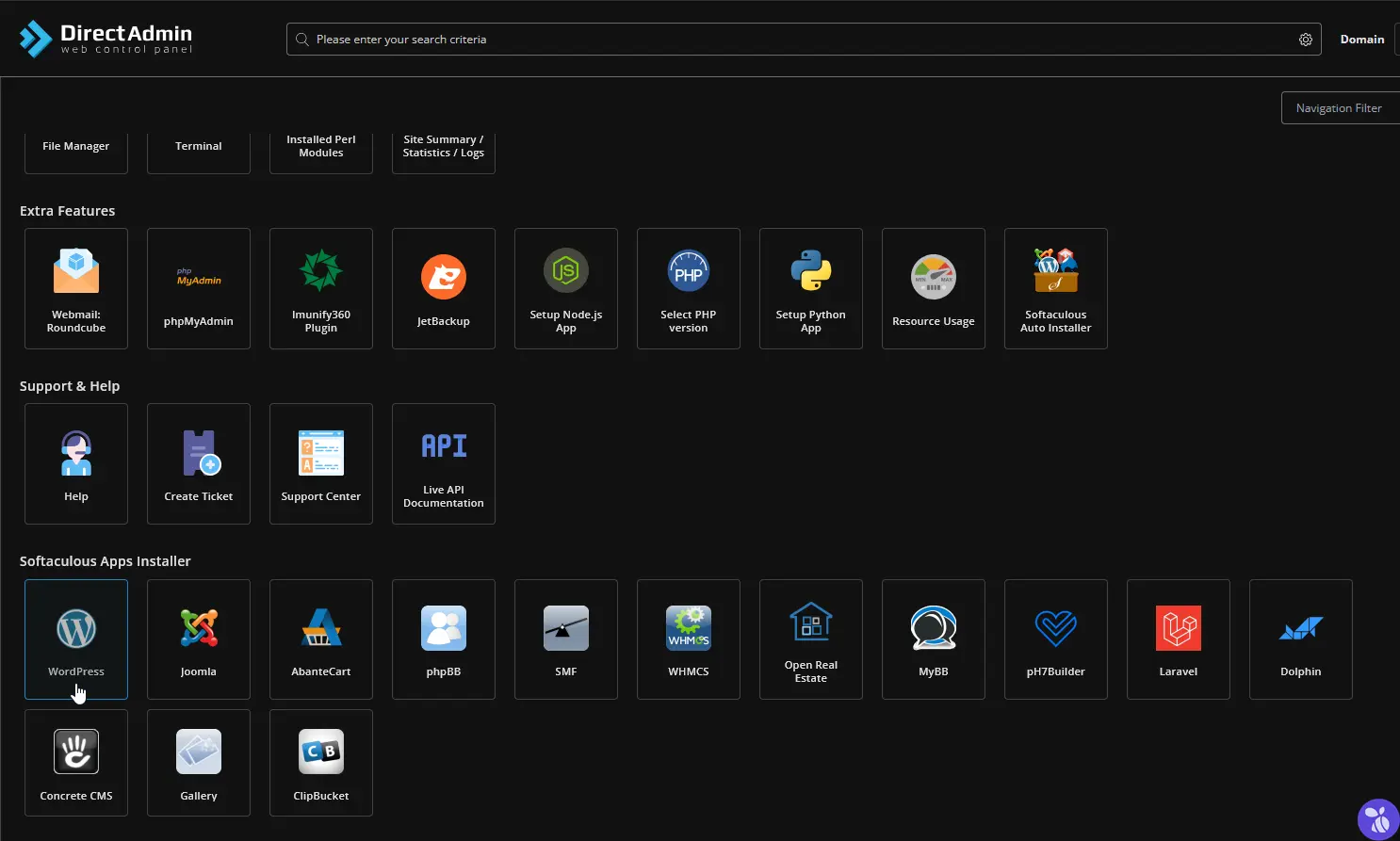Click the Extra Features heading
The image size is (1400, 841).
68,211
